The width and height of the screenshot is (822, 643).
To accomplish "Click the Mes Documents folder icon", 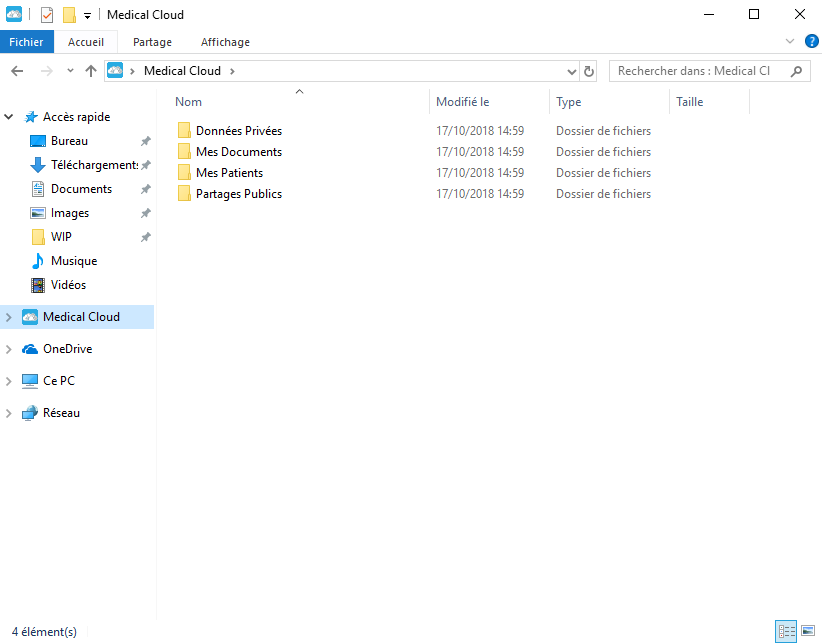I will pos(184,151).
